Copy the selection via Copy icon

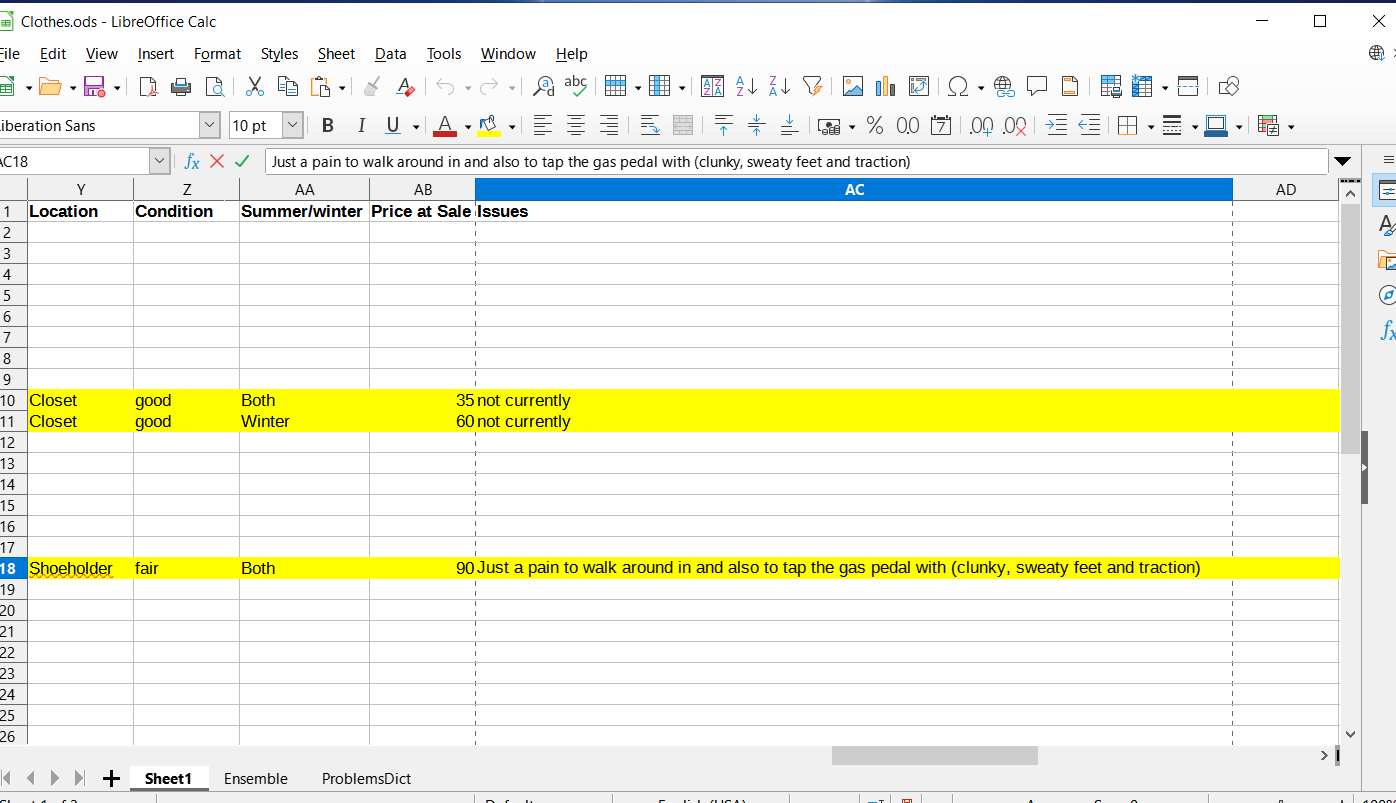[287, 87]
